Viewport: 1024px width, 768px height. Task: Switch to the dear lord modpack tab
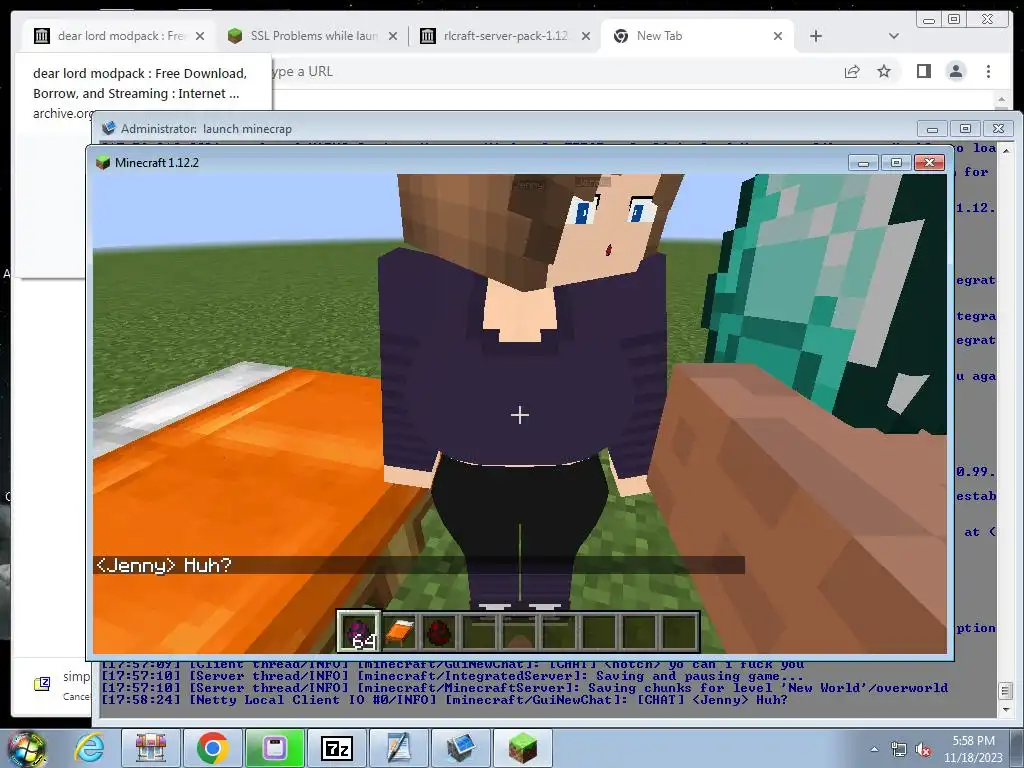click(x=118, y=36)
